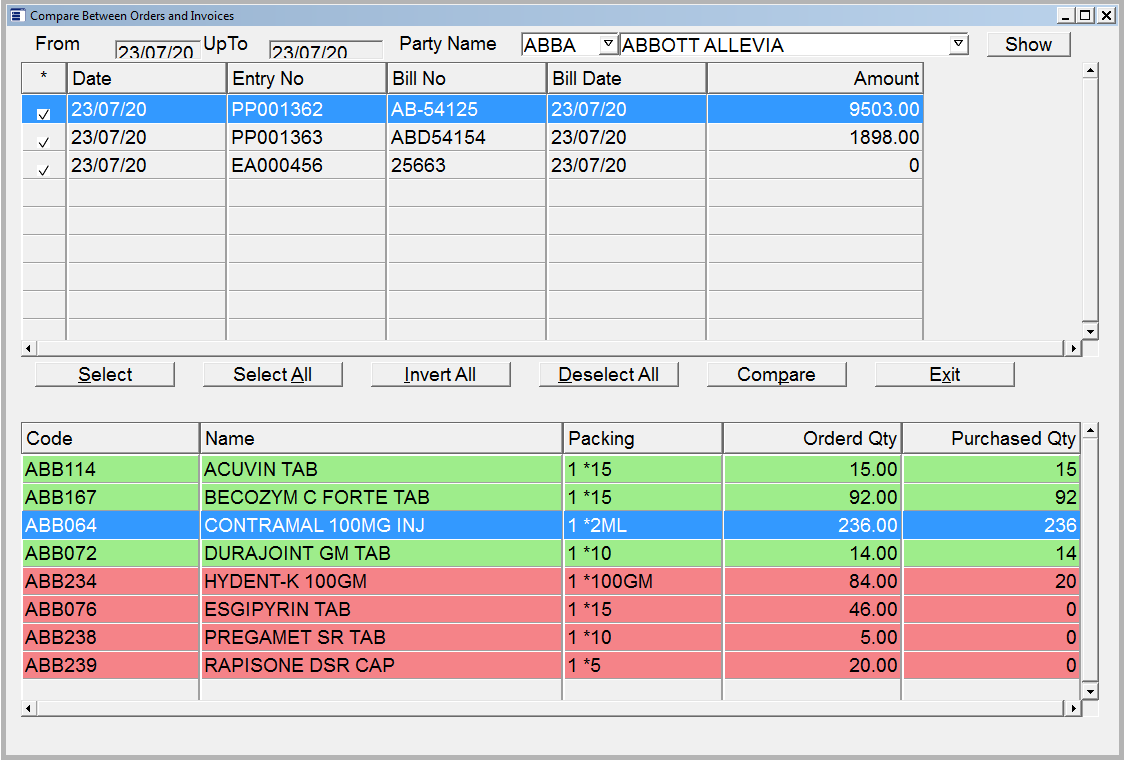Click packing 1 *2ML cell

[643, 525]
